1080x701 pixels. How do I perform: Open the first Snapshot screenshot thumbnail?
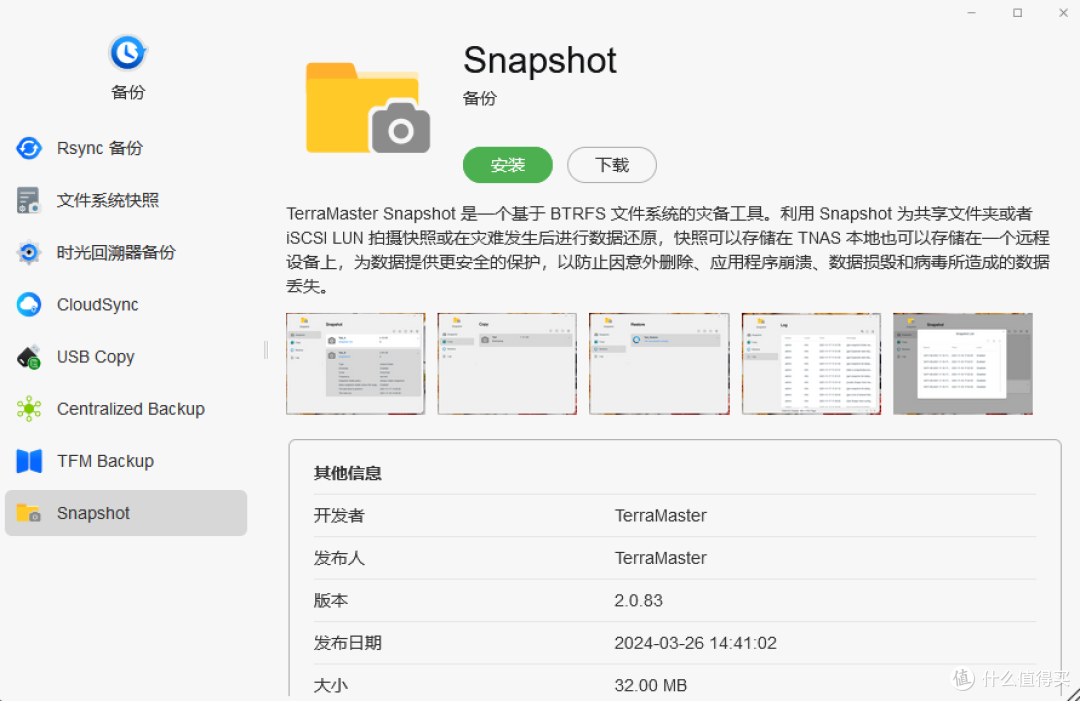click(x=355, y=364)
